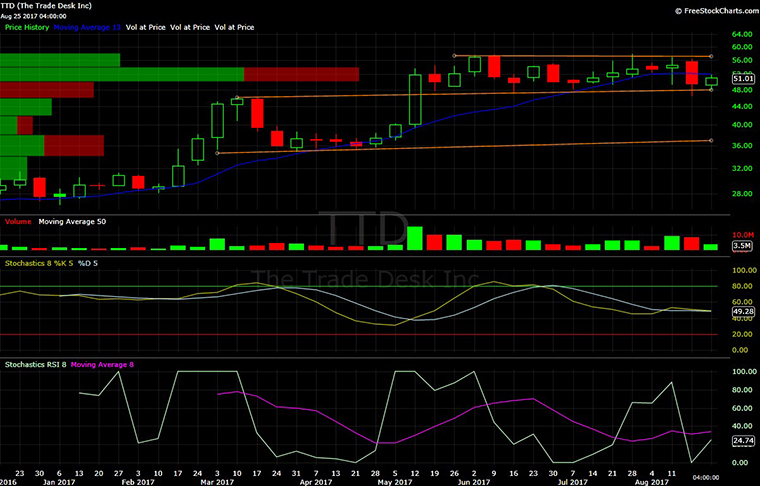The width and height of the screenshot is (760, 486).
Task: Click the 24.74 Stochastics RSI value tag
Action: coord(744,440)
